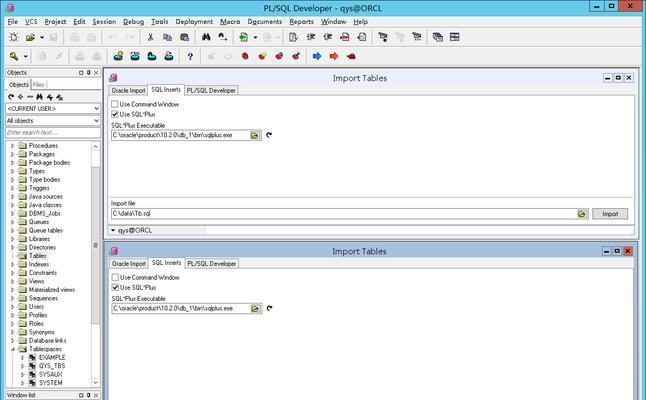The width and height of the screenshot is (646, 400).
Task: Expand the Sequences tree node
Action: 12,298
